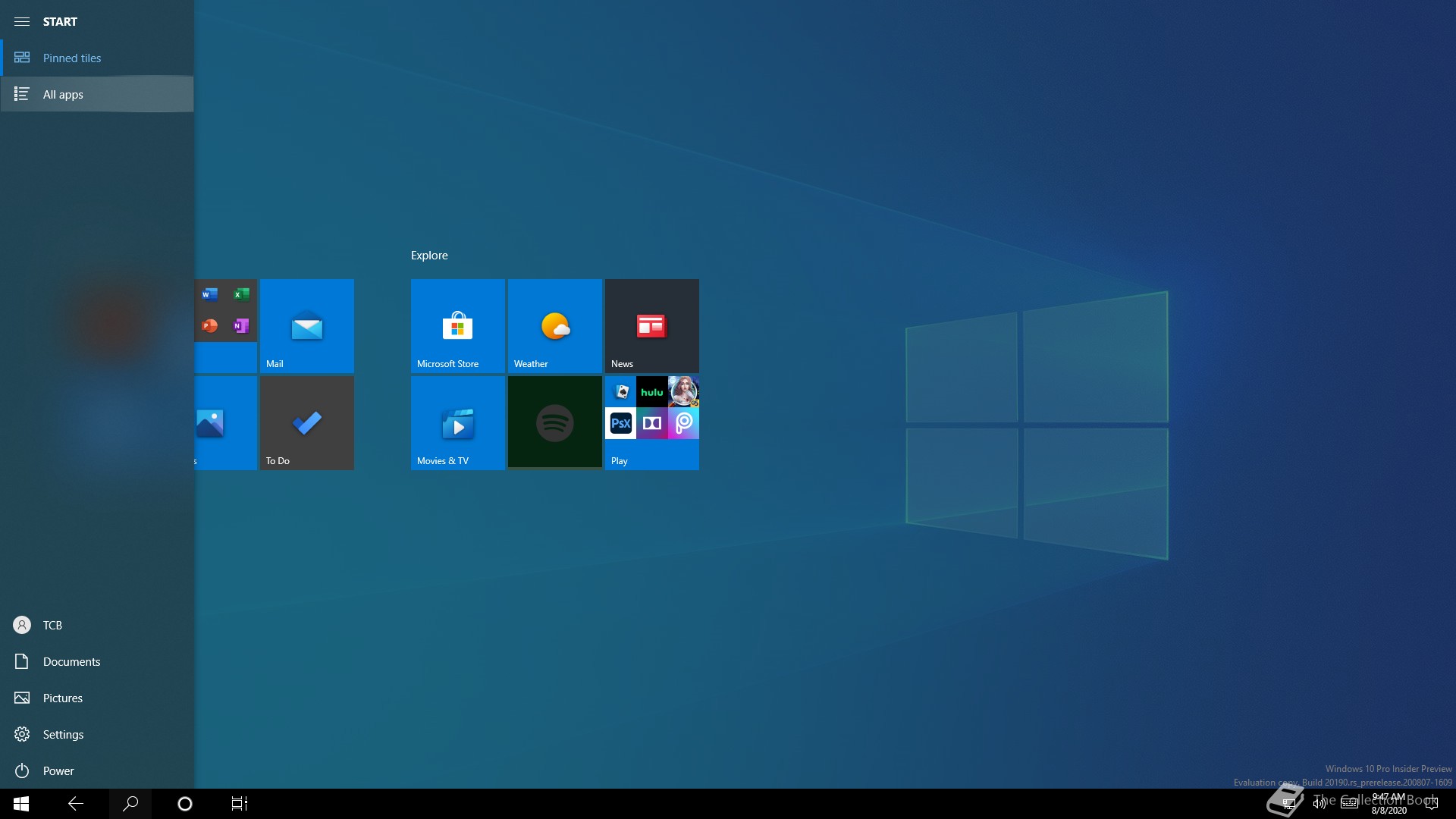Screen dimensions: 1456x819
Task: Click the PicsArt icon in Play tile
Action: click(683, 423)
